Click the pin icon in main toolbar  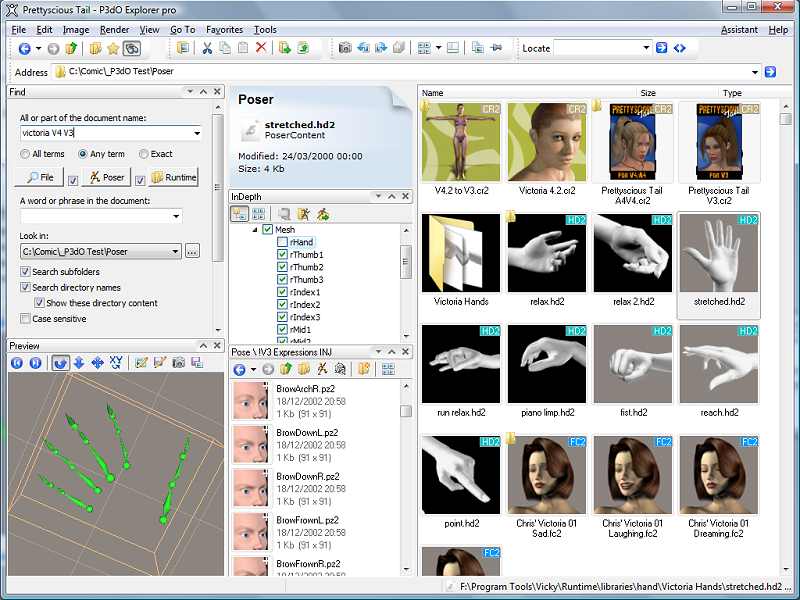(x=495, y=48)
